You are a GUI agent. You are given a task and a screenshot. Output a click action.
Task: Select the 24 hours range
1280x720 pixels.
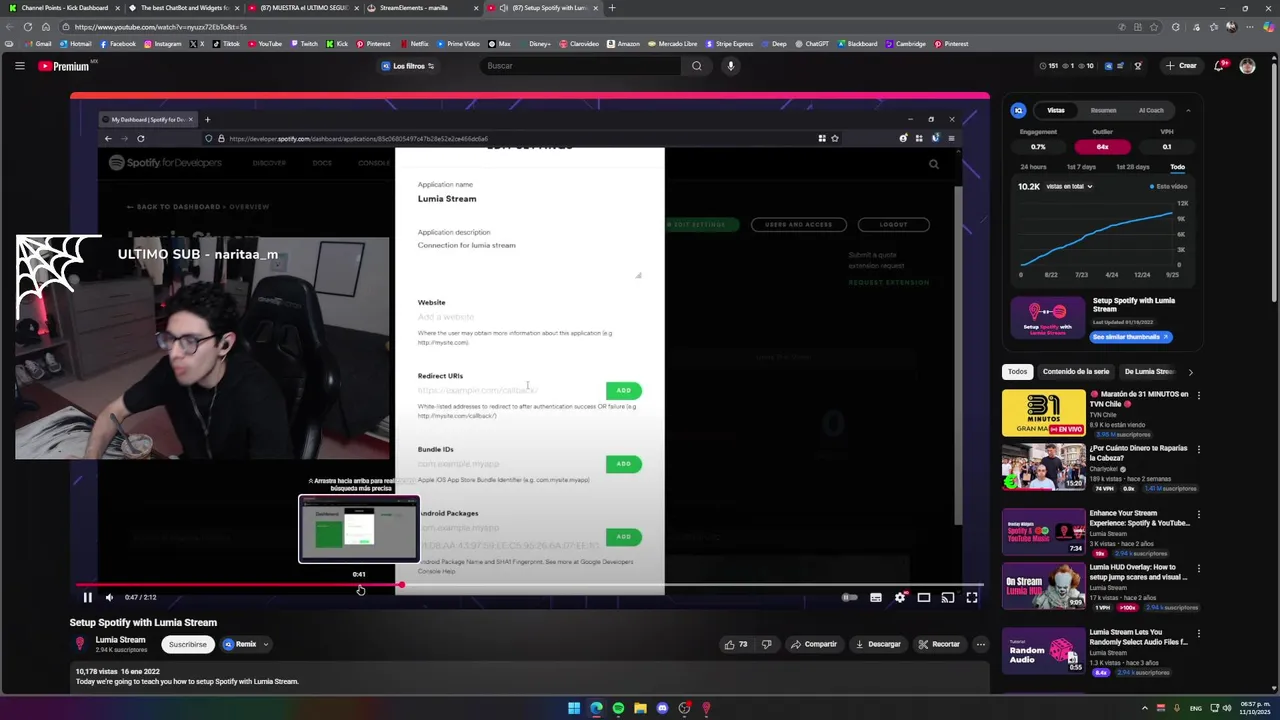(1033, 167)
